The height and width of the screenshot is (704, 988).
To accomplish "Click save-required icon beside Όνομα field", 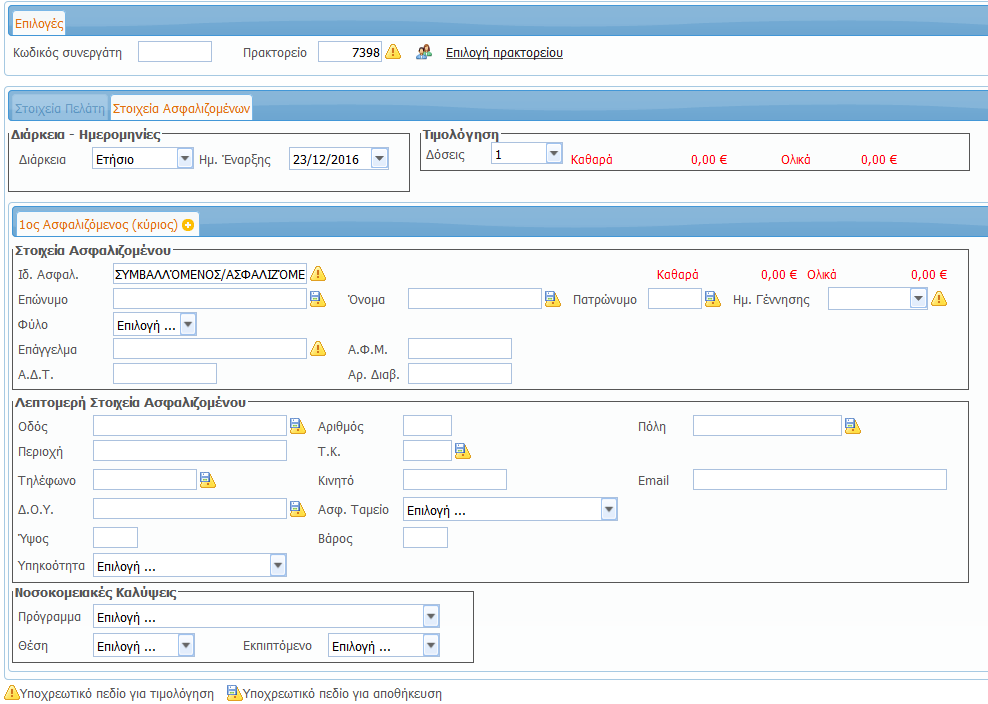I will click(553, 299).
